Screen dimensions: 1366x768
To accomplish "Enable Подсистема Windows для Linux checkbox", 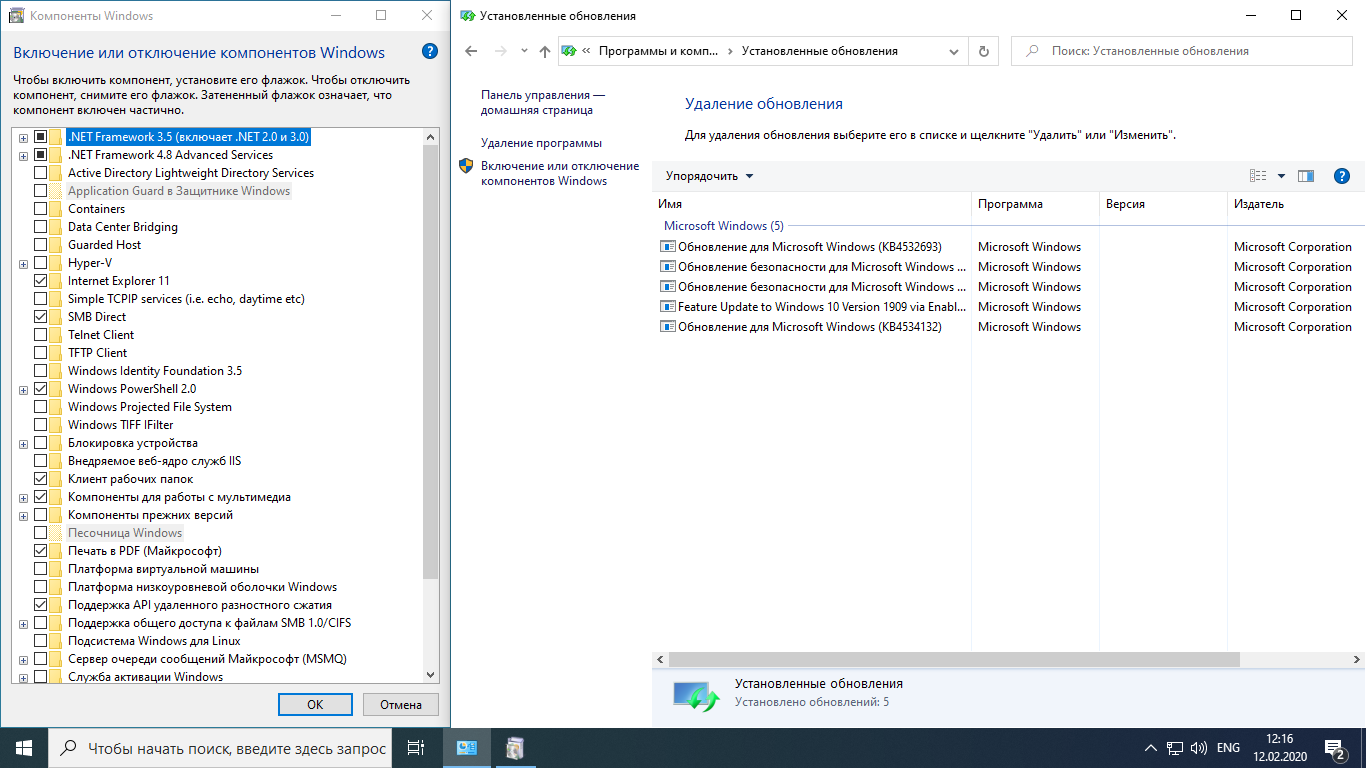I will (41, 641).
